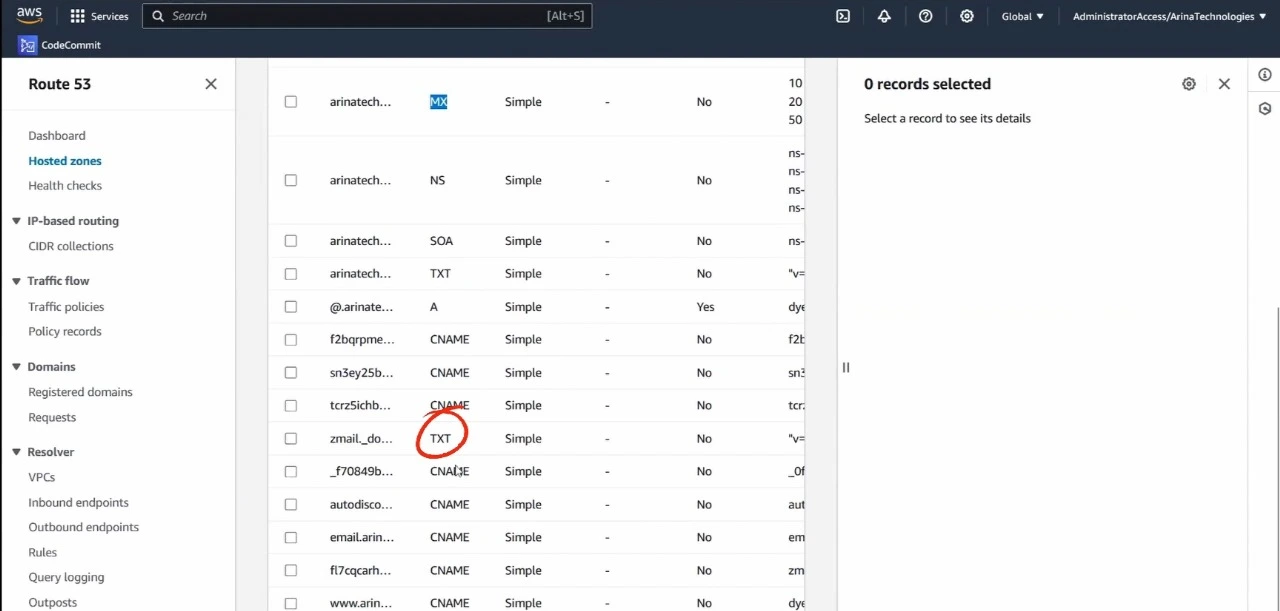Open the help question mark icon
Viewport: 1280px width, 611px height.
pyautogui.click(x=925, y=16)
